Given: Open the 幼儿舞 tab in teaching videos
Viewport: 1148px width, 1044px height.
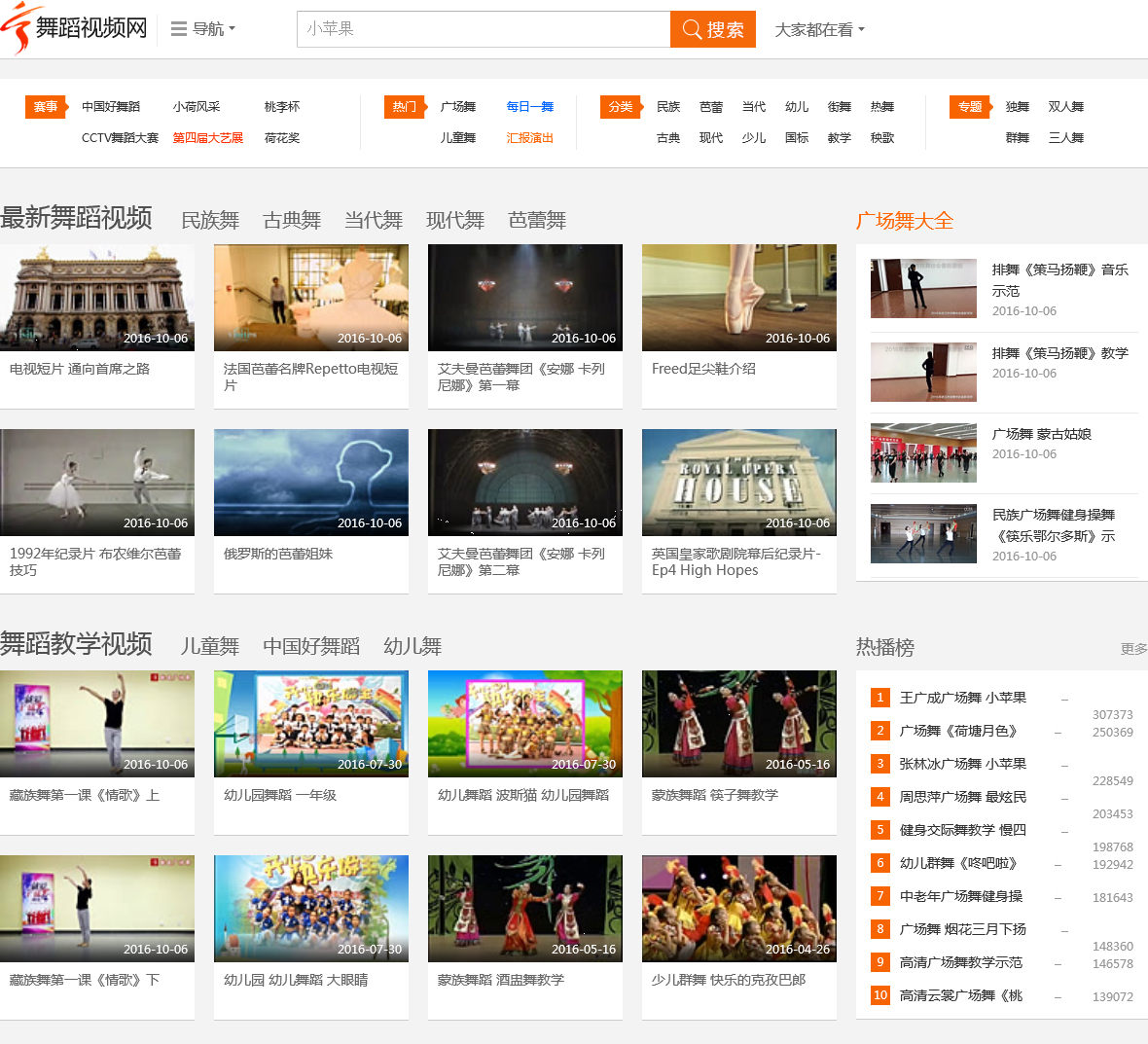Looking at the screenshot, I should pyautogui.click(x=413, y=647).
